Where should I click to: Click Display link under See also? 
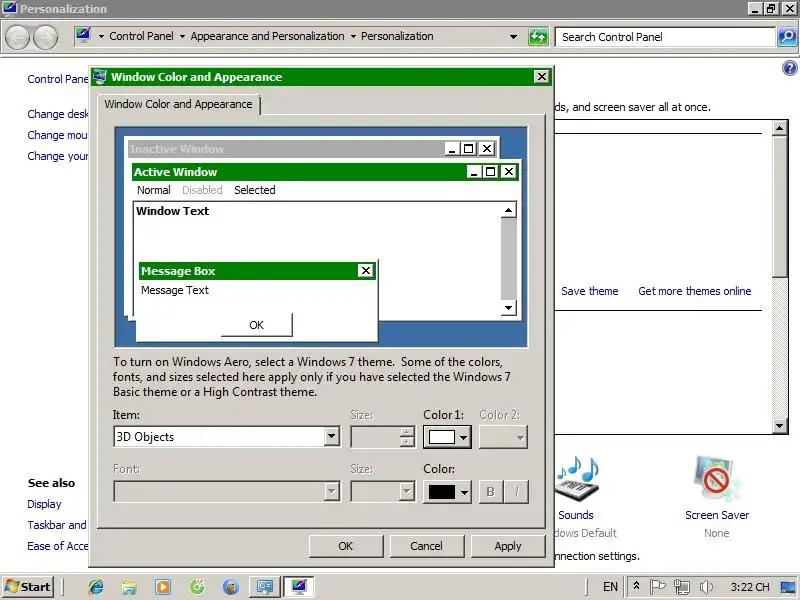point(44,504)
